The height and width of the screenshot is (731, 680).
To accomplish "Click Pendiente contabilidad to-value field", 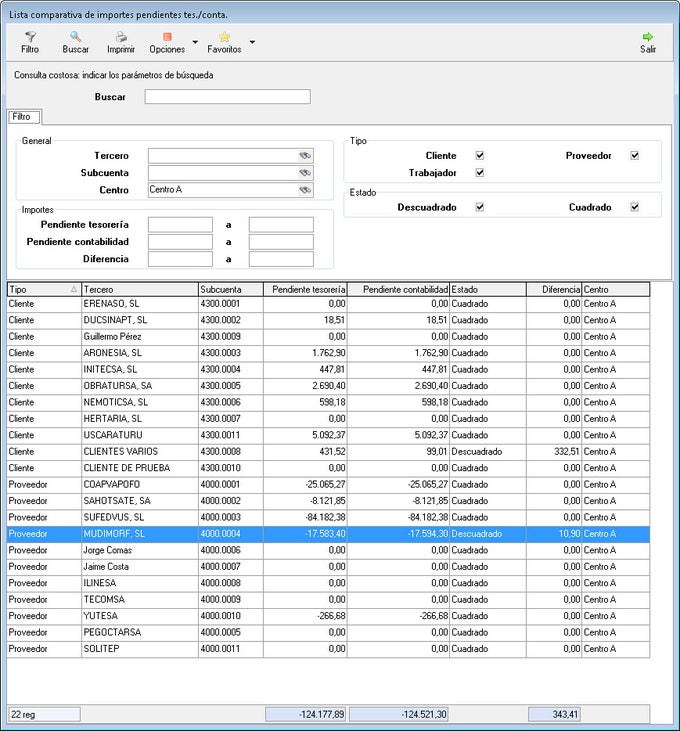I will coord(281,242).
